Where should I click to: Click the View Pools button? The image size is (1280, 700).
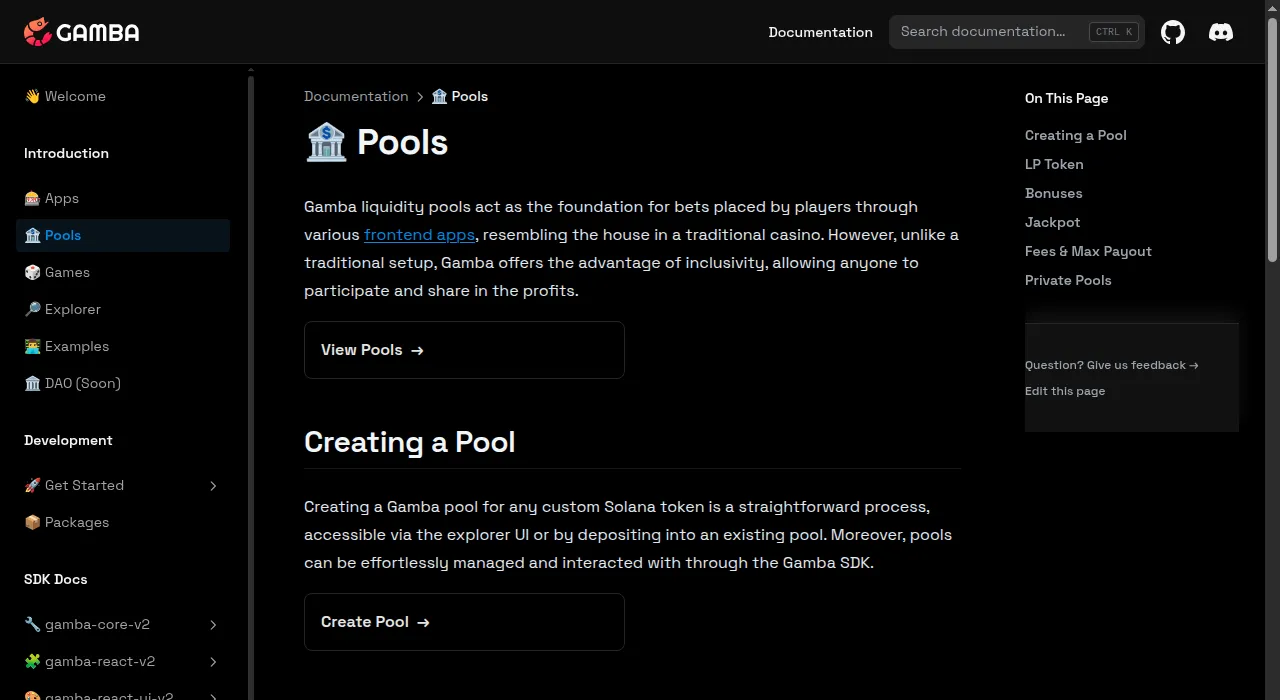click(464, 350)
